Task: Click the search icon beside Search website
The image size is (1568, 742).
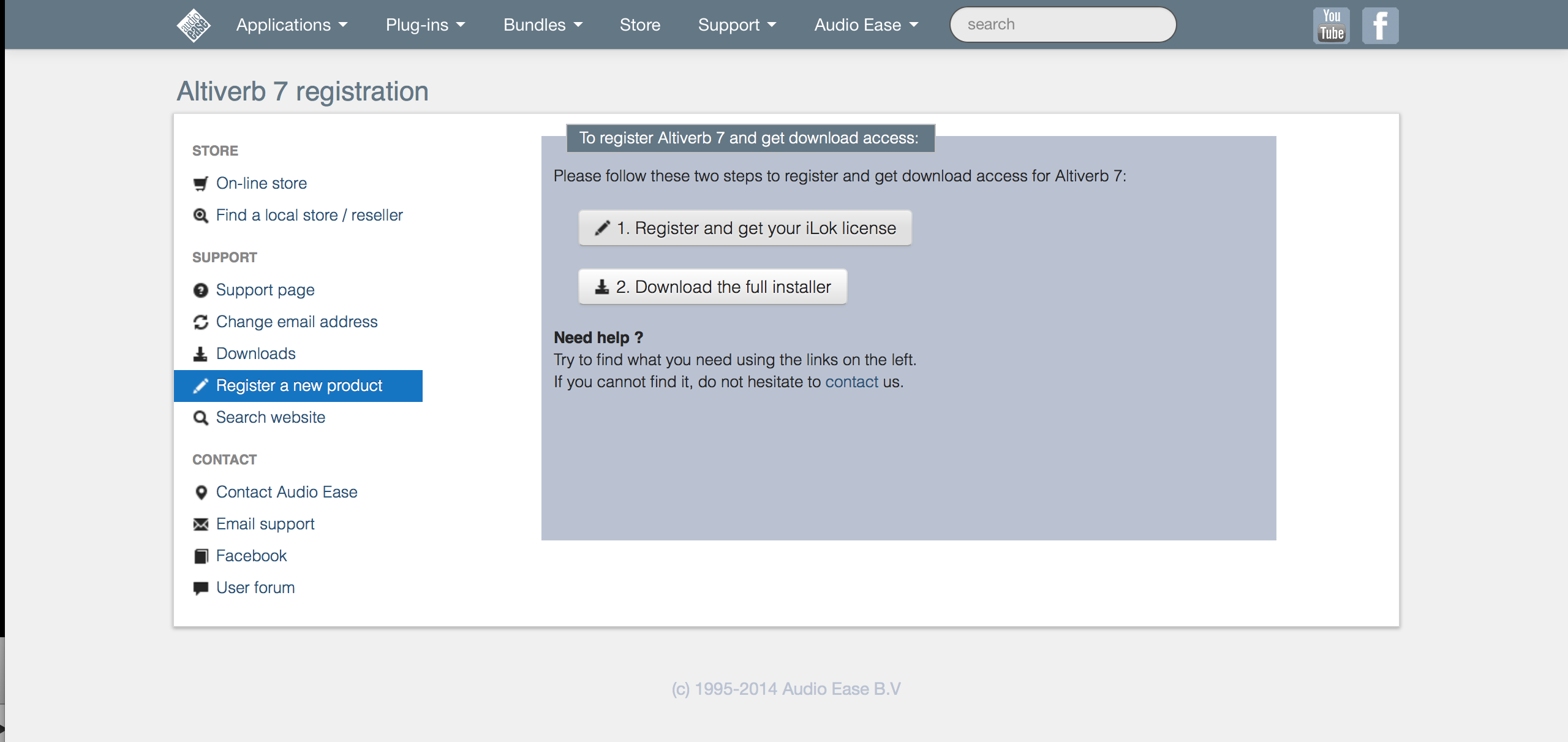Action: pos(200,418)
